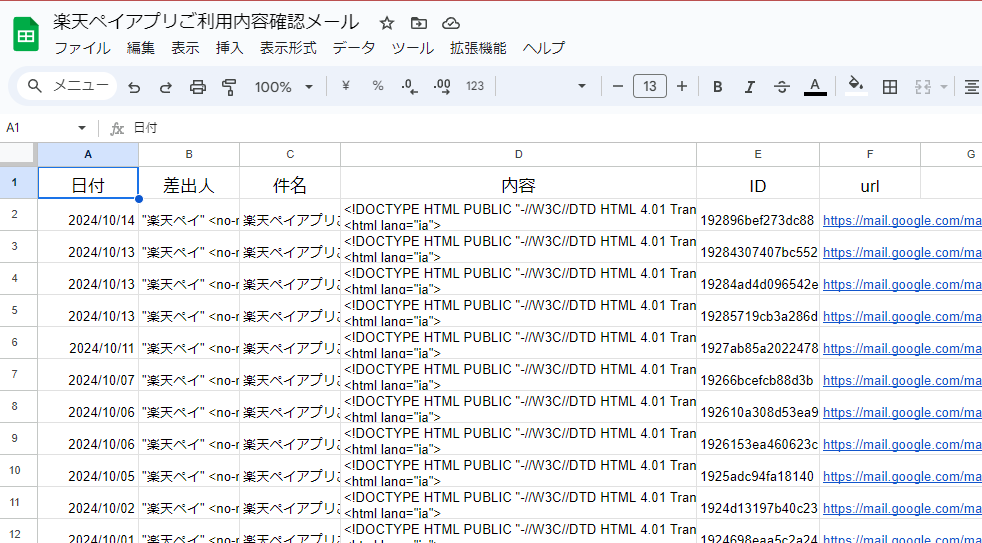Click the merge cells icon
This screenshot has width=982, height=543.
[x=923, y=86]
